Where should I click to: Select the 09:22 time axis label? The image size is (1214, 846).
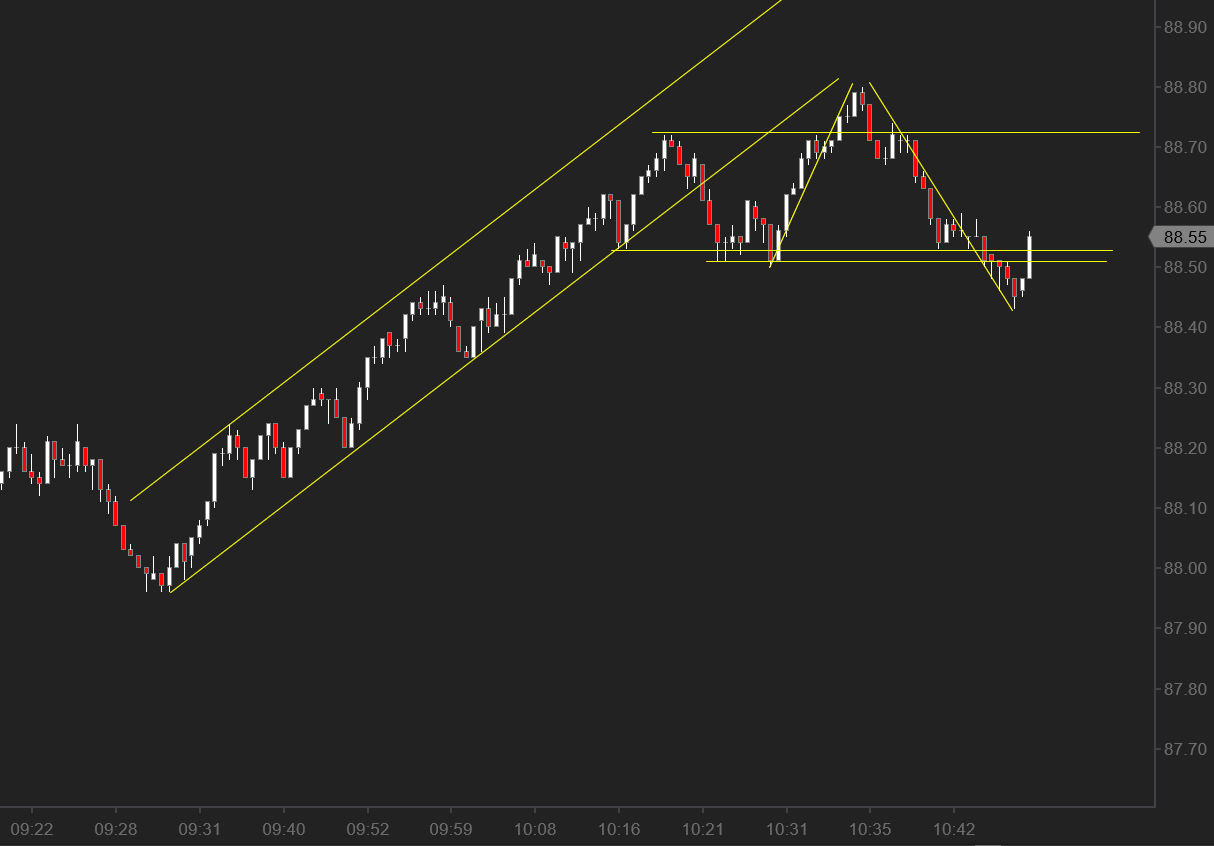click(31, 829)
